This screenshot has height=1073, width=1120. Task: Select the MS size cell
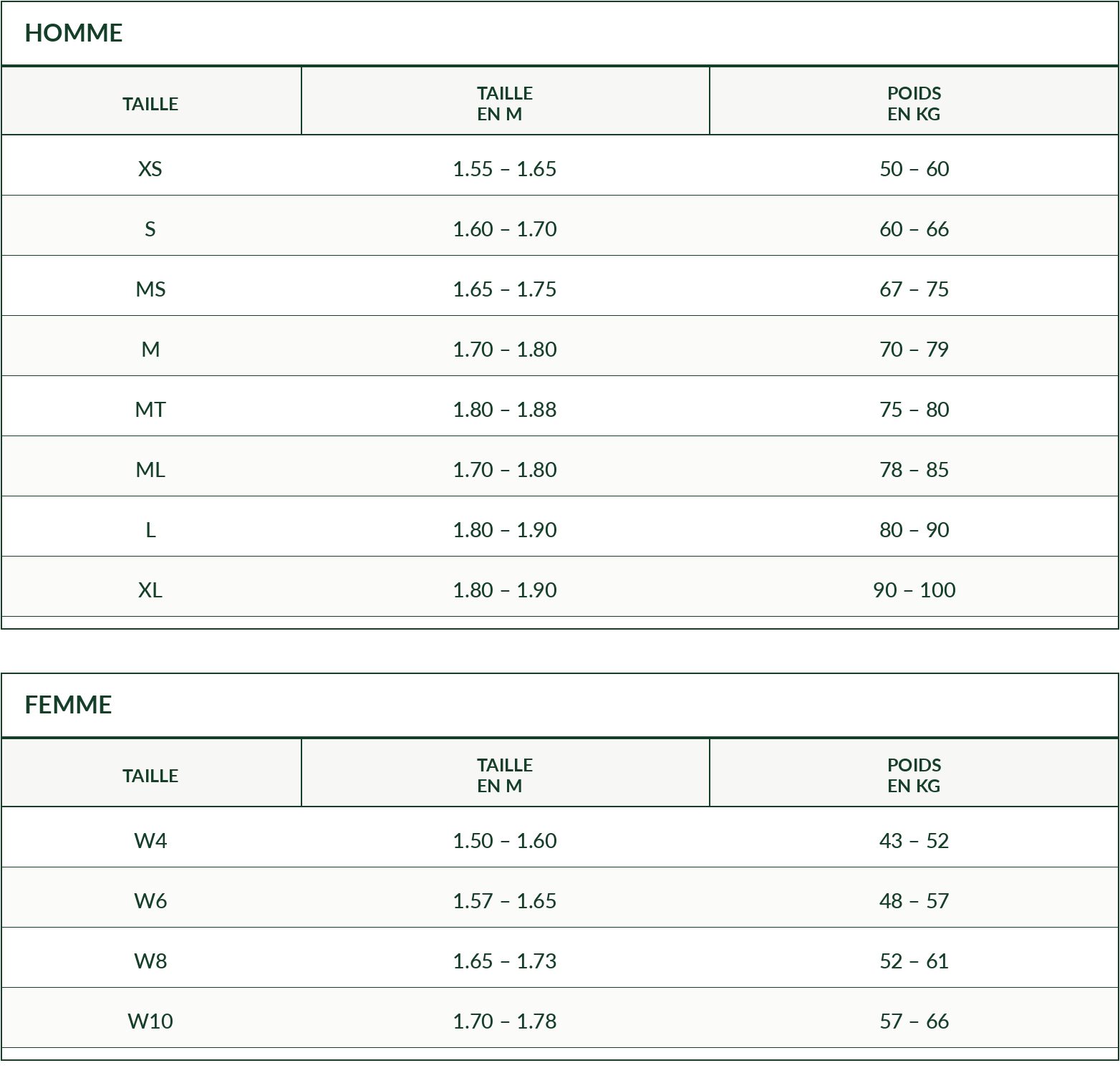click(150, 289)
